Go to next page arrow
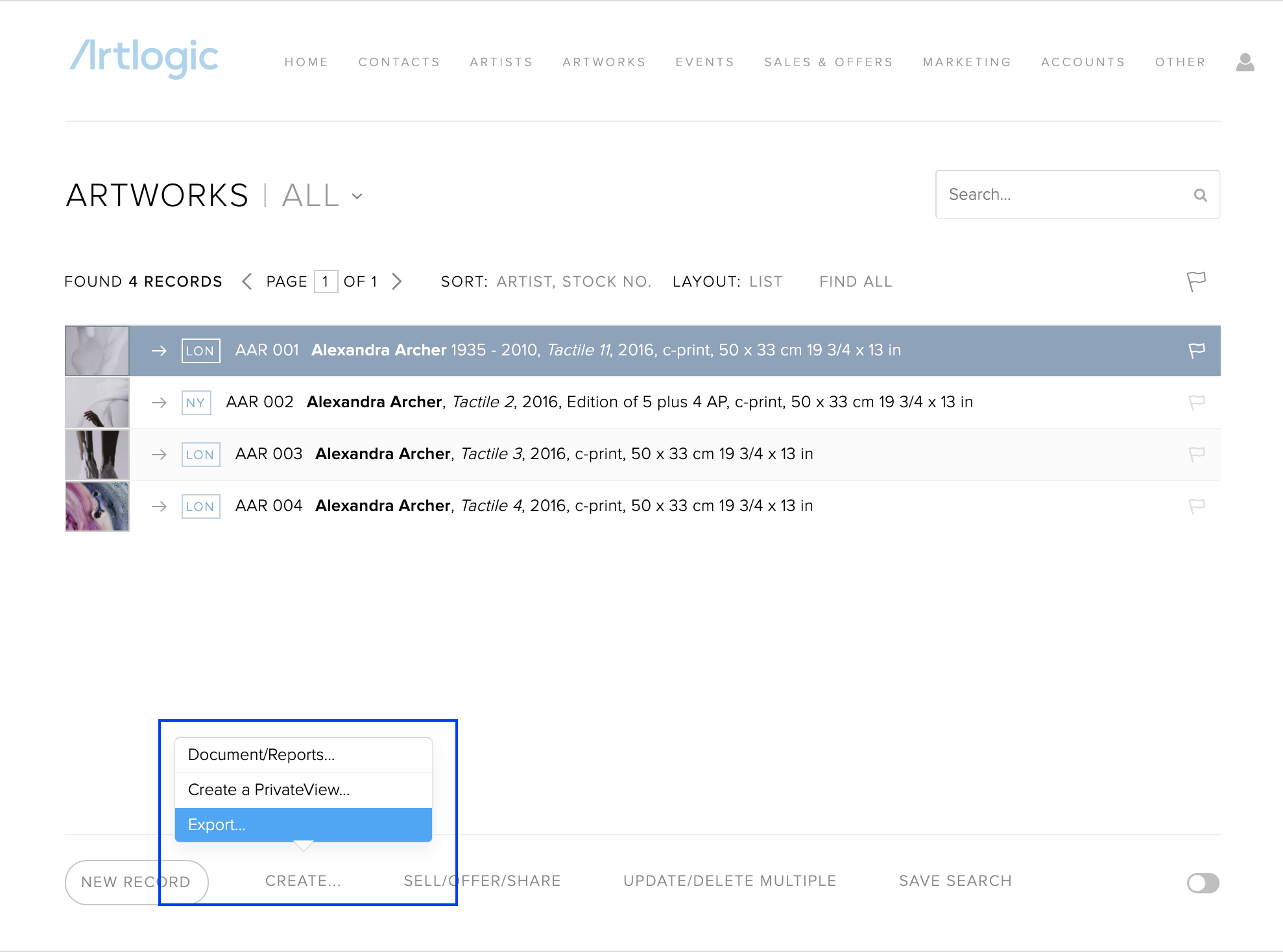1283x952 pixels. pos(397,281)
